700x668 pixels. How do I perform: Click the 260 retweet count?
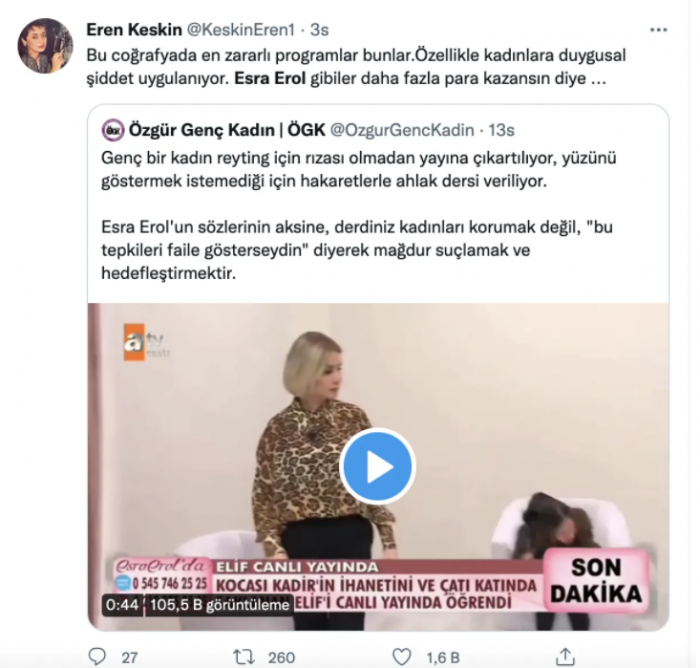(281, 657)
